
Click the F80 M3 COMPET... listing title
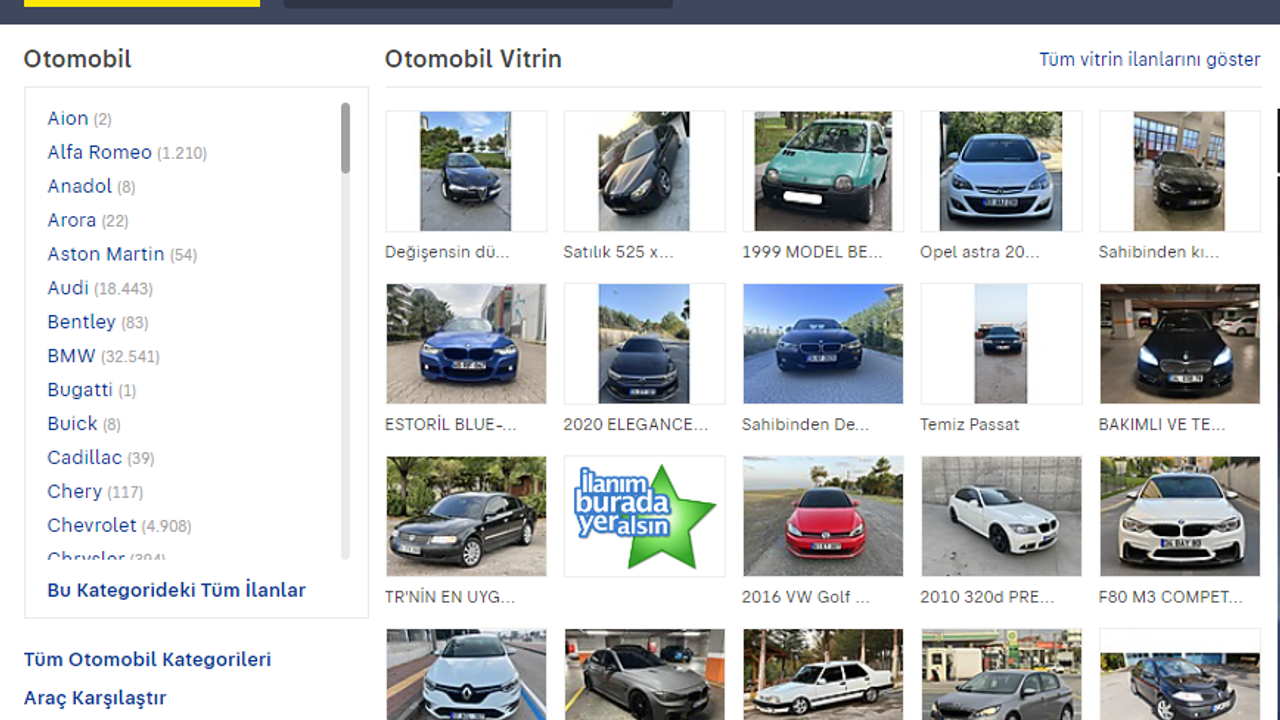(x=1170, y=597)
